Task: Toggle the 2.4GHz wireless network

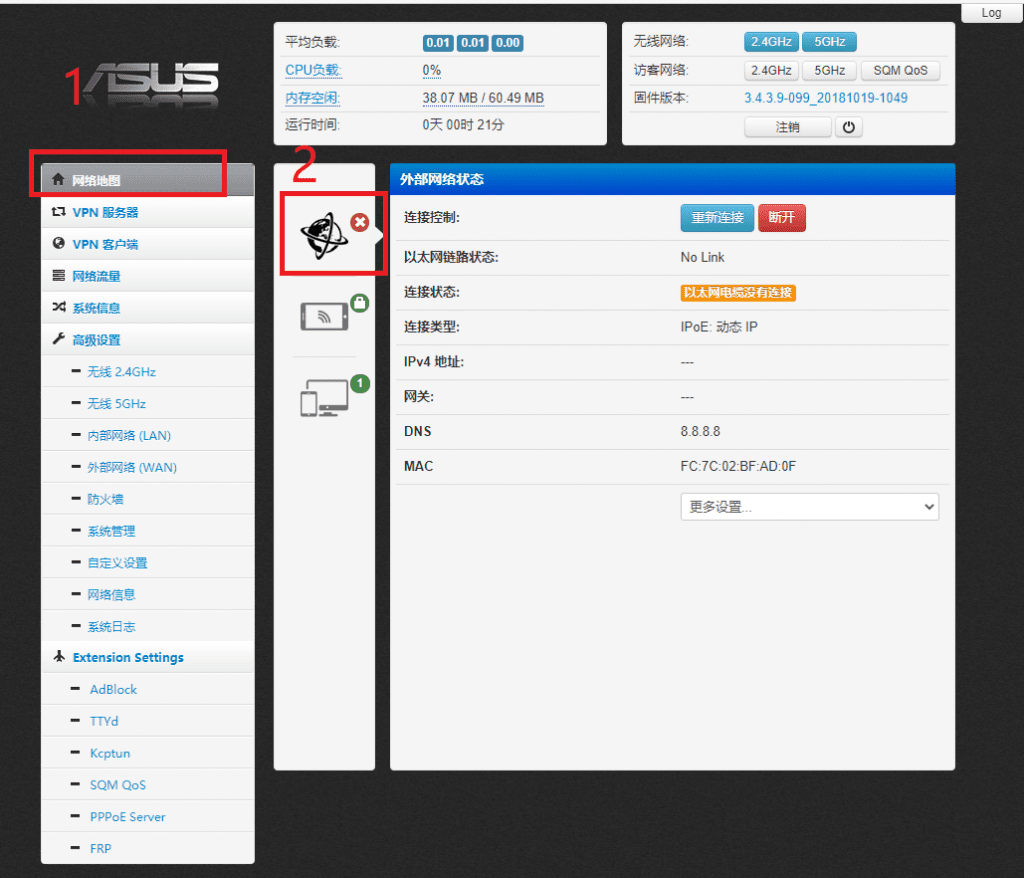Action: tap(771, 42)
